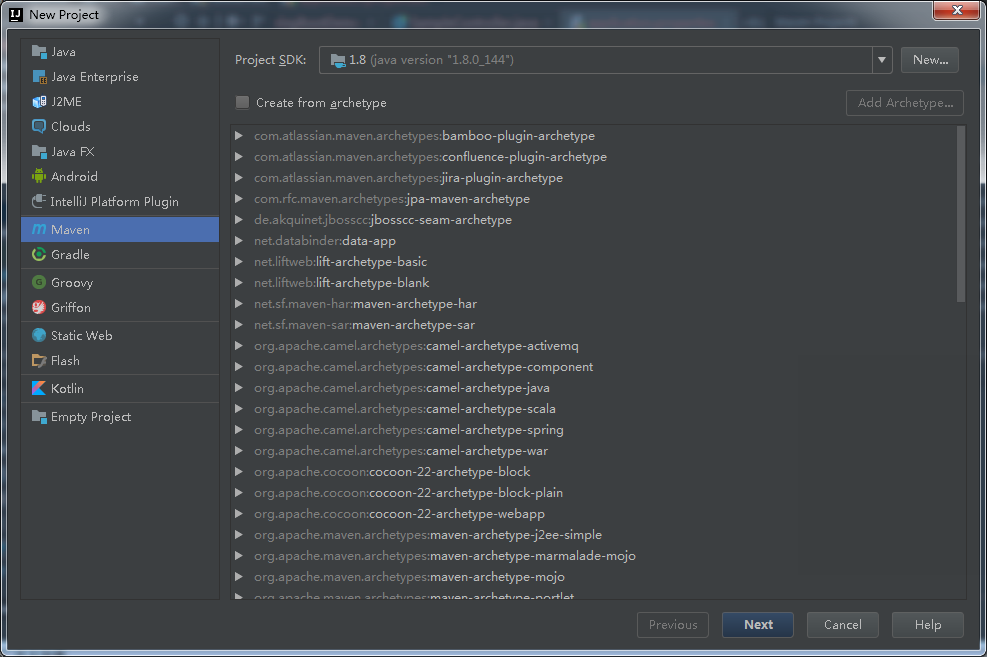Select camel-archetype-war archetype
The width and height of the screenshot is (987, 657).
[x=401, y=451]
